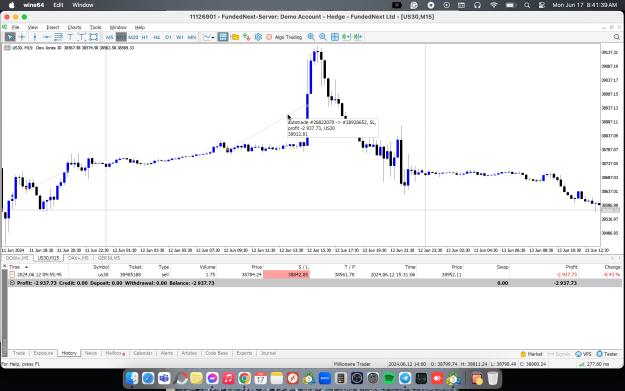Viewport: 625px width, 391px height.
Task: Open the Alerts tab
Action: coord(167,354)
